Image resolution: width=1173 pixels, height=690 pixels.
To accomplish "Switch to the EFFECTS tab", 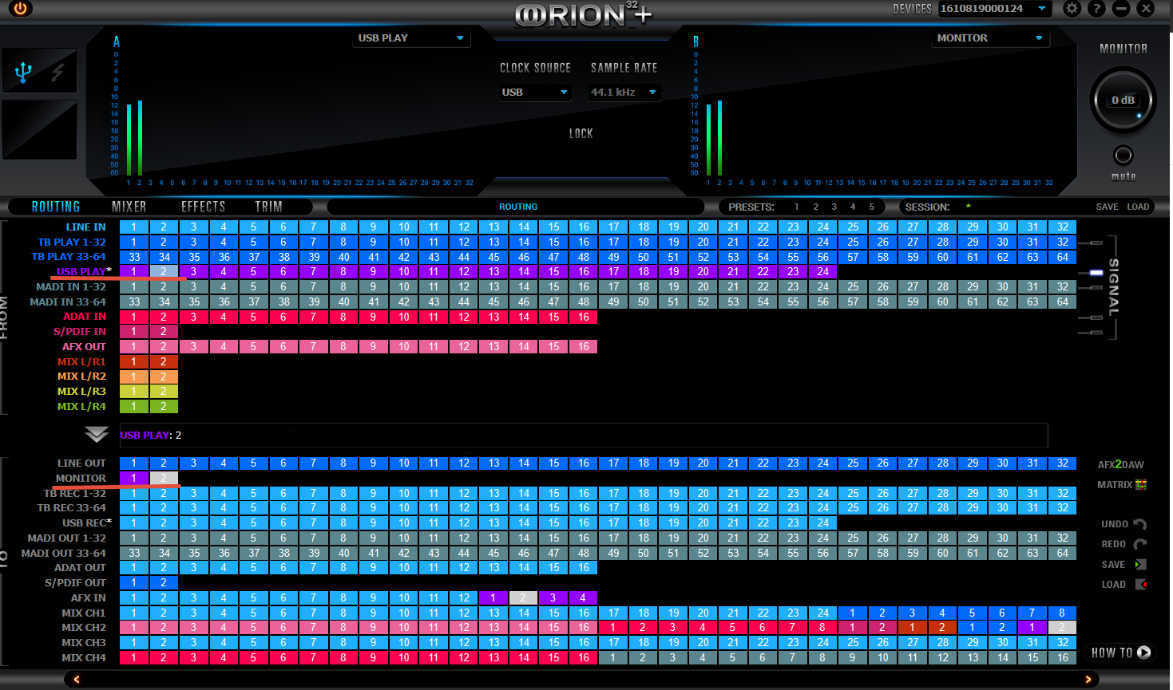I will tap(203, 207).
